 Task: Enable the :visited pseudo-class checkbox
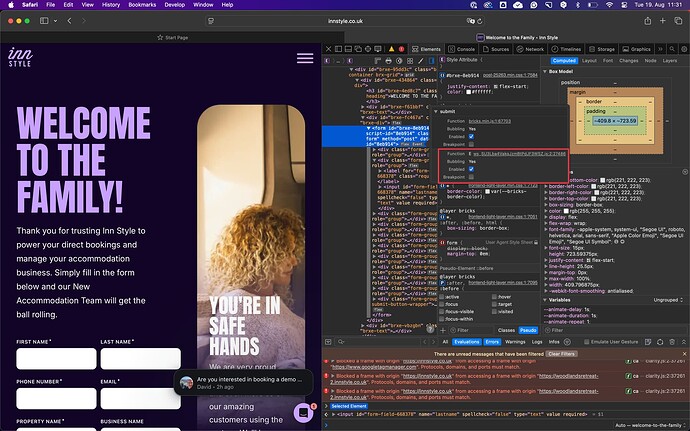pyautogui.click(x=494, y=311)
